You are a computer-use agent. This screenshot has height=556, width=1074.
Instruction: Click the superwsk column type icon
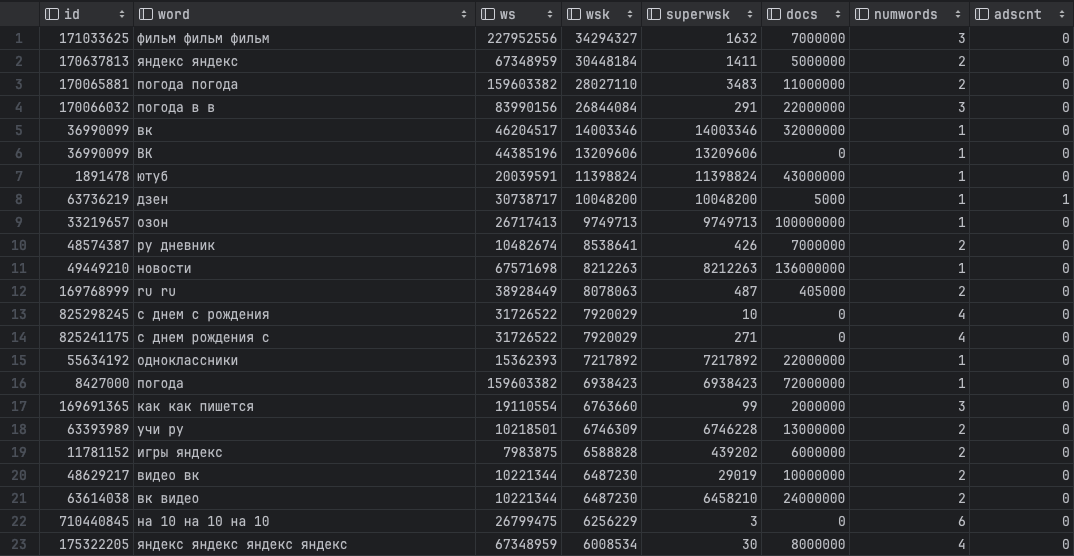(x=653, y=14)
